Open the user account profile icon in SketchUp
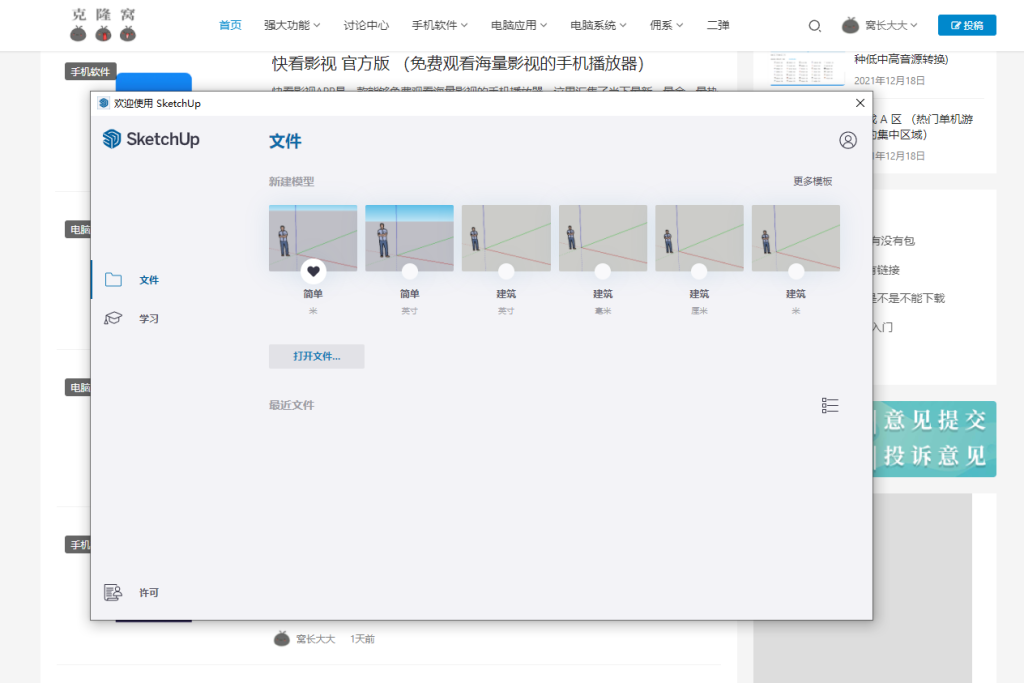This screenshot has height=683, width=1024. 848,140
